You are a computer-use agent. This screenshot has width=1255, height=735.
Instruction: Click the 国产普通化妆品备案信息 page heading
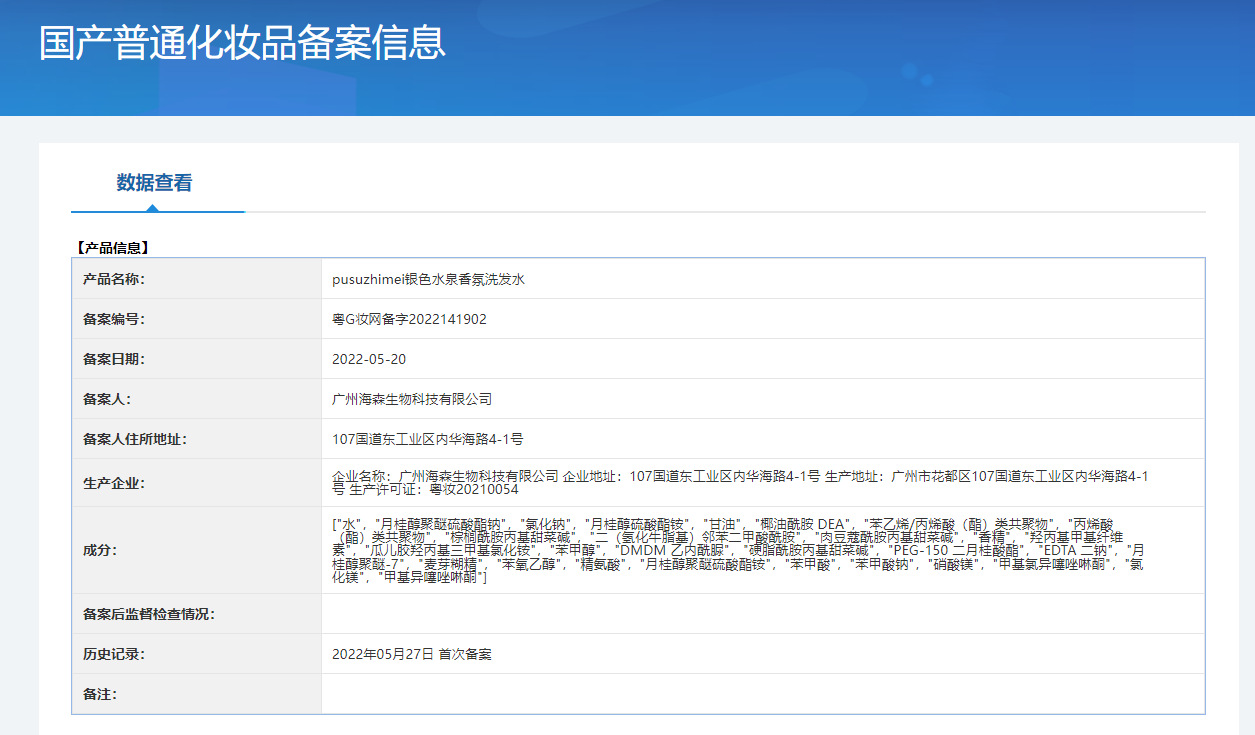242,44
